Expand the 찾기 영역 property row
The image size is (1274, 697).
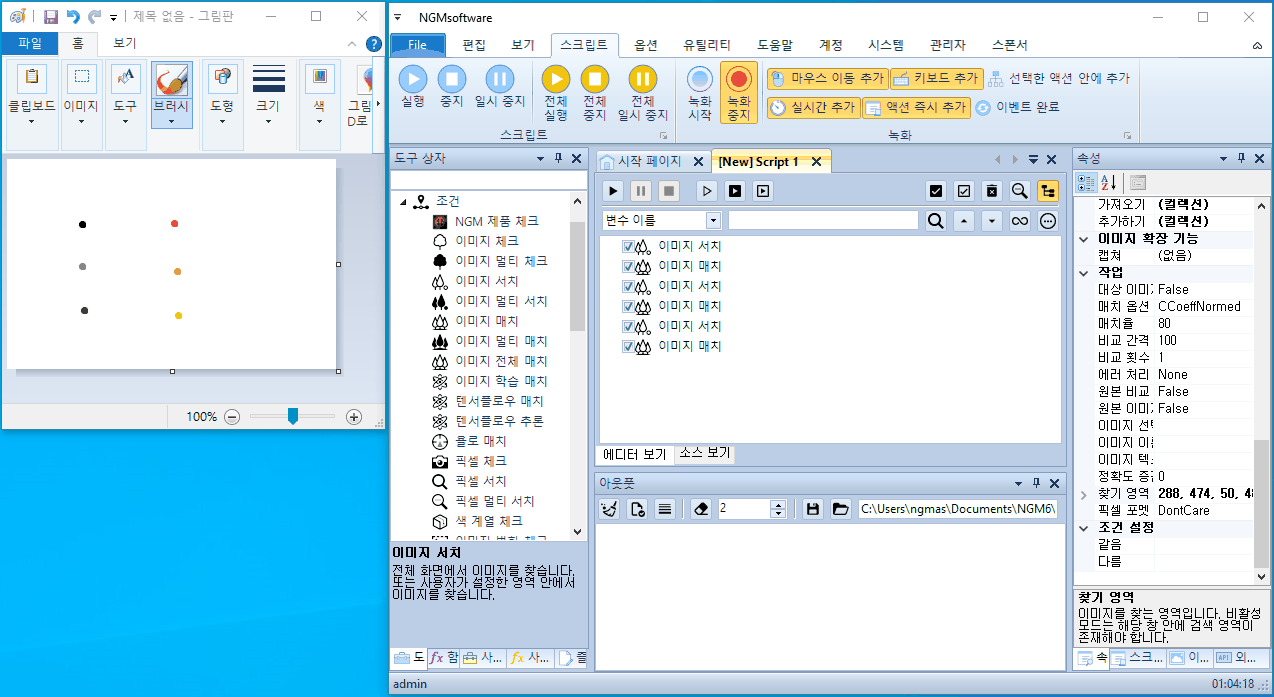(x=1084, y=493)
